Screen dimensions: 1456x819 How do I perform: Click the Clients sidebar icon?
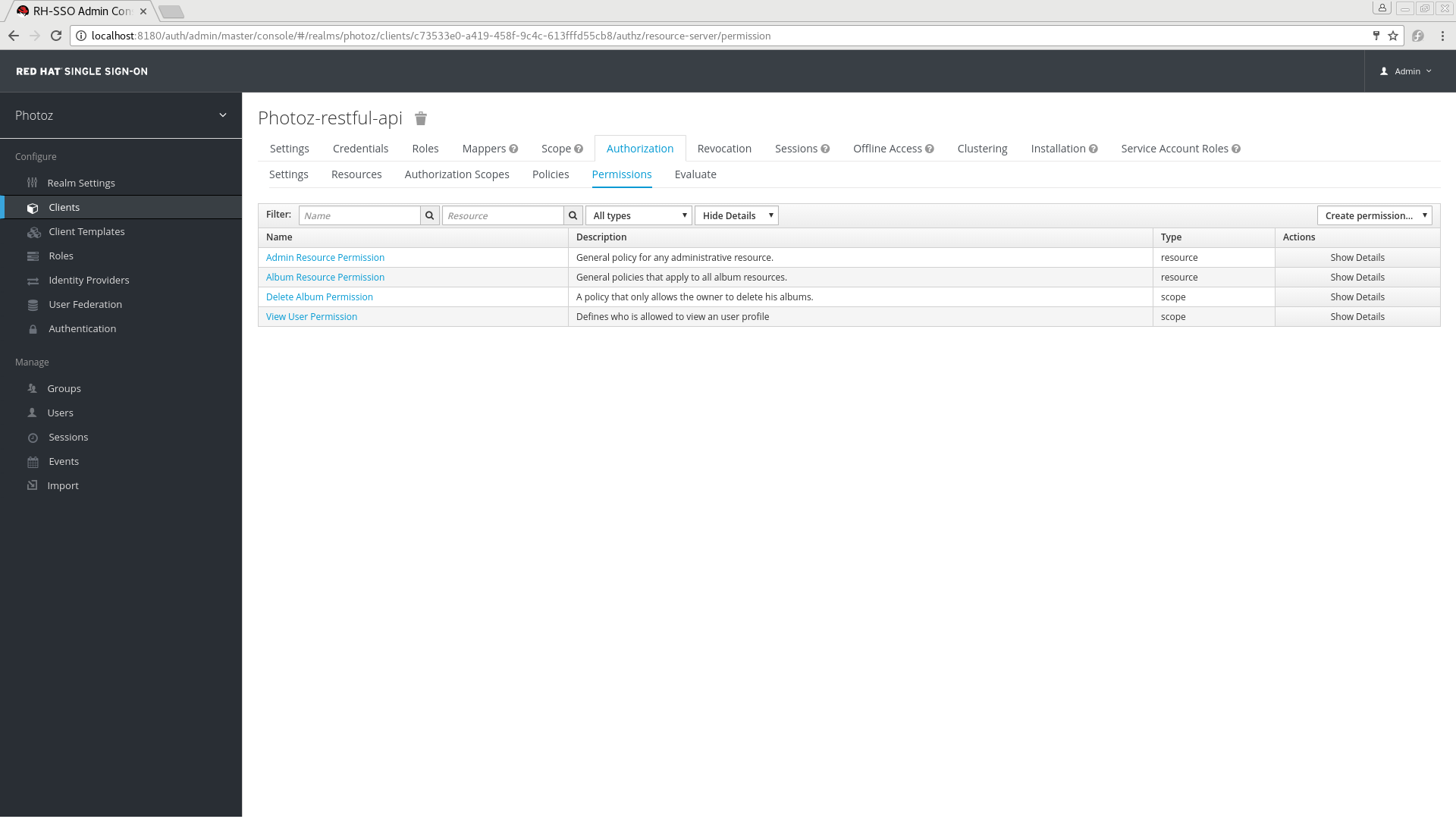(x=33, y=207)
